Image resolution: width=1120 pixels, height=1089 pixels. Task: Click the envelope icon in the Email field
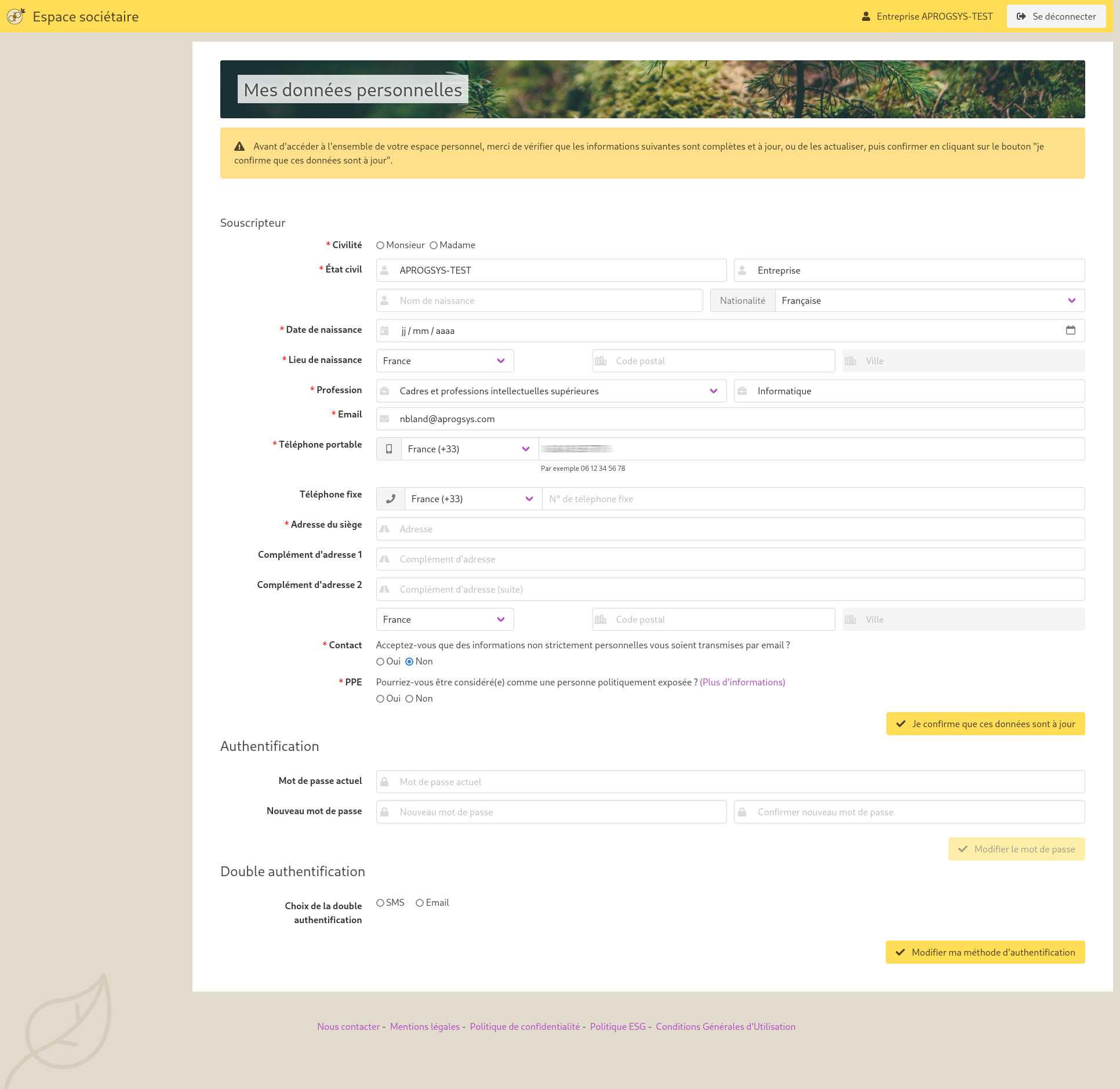pyautogui.click(x=385, y=419)
